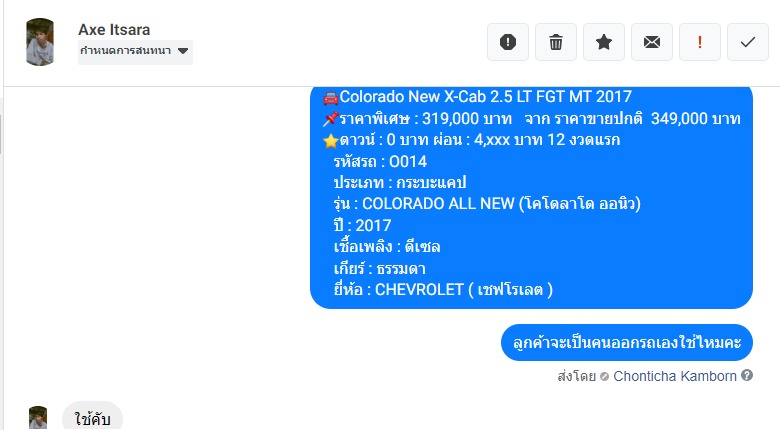The width and height of the screenshot is (780, 430).
Task: View Axe Itsara's profile photo in header
Action: pyautogui.click(x=40, y=42)
